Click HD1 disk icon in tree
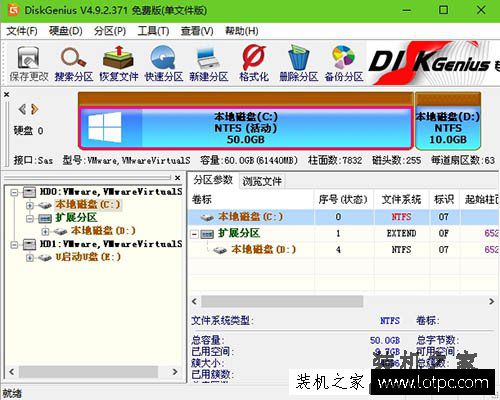 tap(29, 244)
